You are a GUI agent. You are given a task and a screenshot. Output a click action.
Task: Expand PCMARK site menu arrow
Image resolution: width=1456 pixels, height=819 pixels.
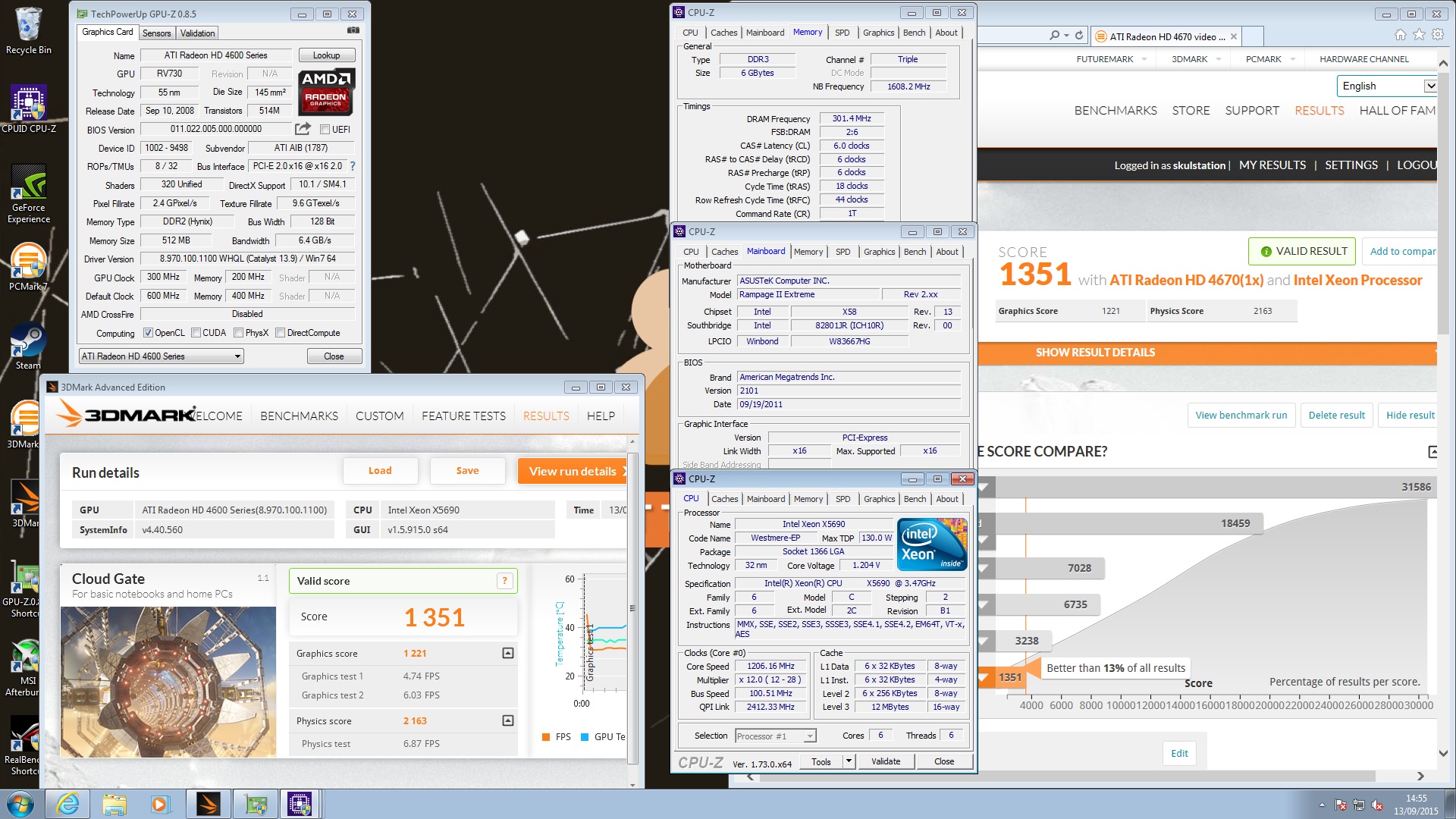[x=1292, y=59]
